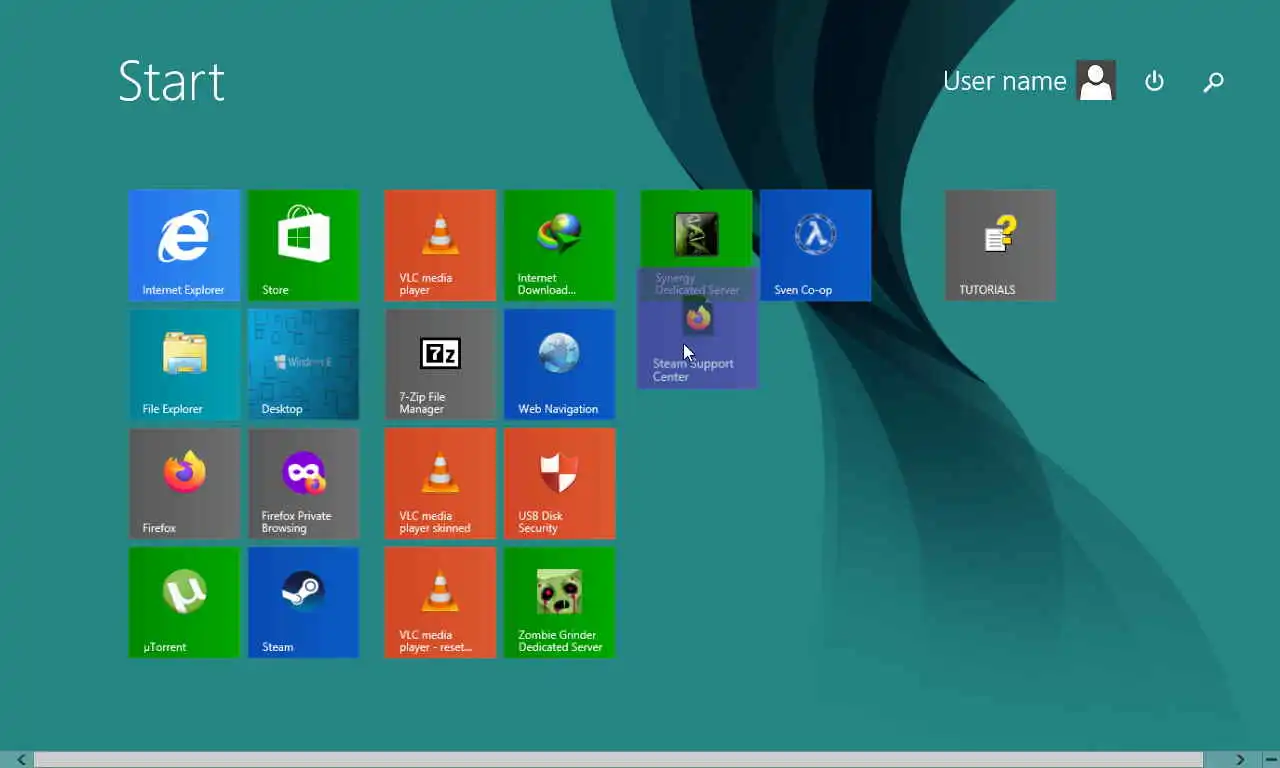
Task: Click the User name text
Action: point(1004,81)
